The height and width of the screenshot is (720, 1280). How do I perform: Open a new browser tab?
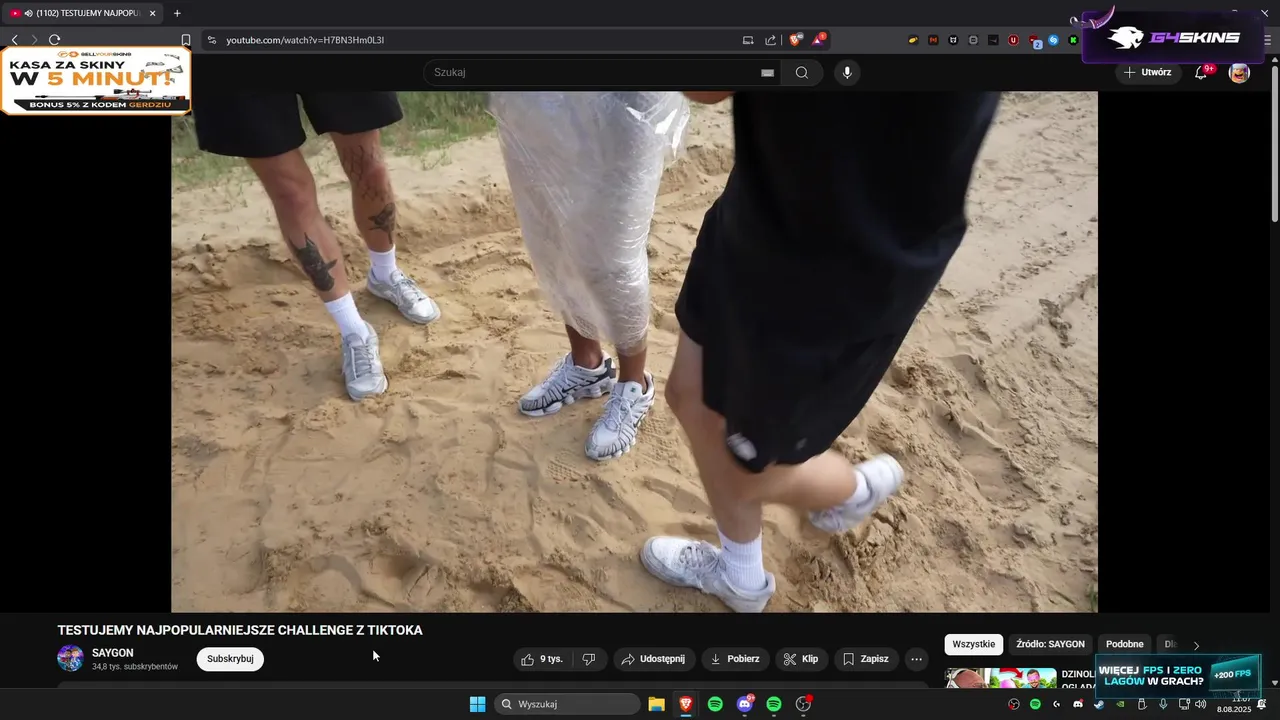[177, 13]
